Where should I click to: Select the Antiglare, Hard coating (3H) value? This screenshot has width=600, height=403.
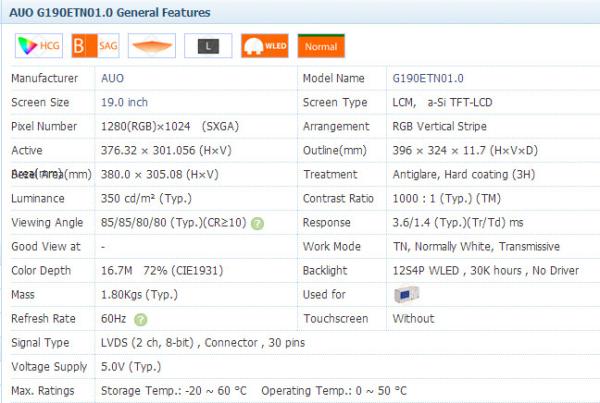pyautogui.click(x=464, y=175)
